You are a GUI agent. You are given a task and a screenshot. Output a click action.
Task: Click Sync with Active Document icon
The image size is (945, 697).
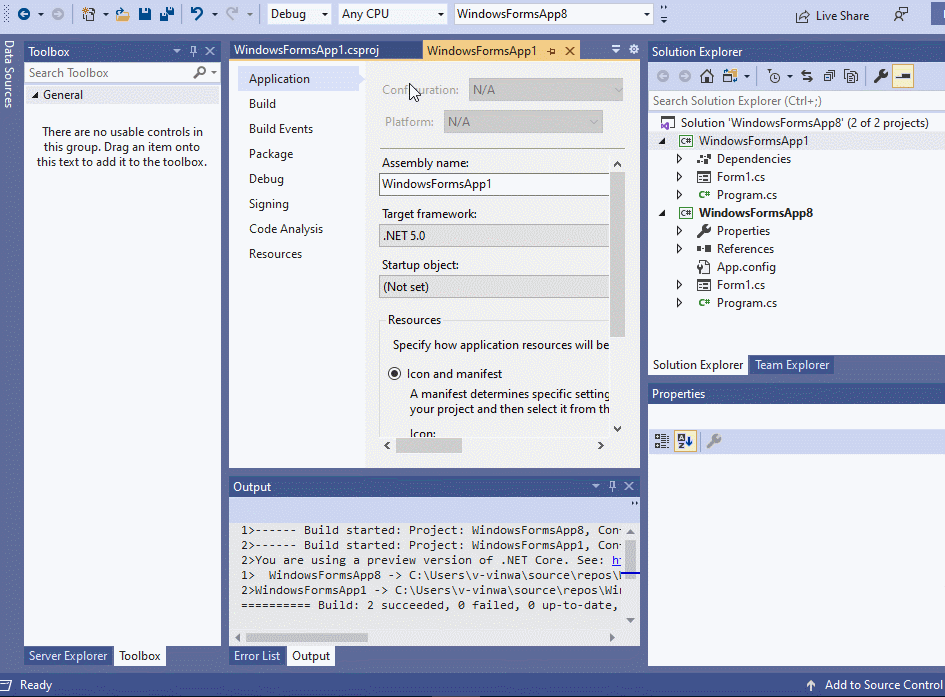click(807, 76)
